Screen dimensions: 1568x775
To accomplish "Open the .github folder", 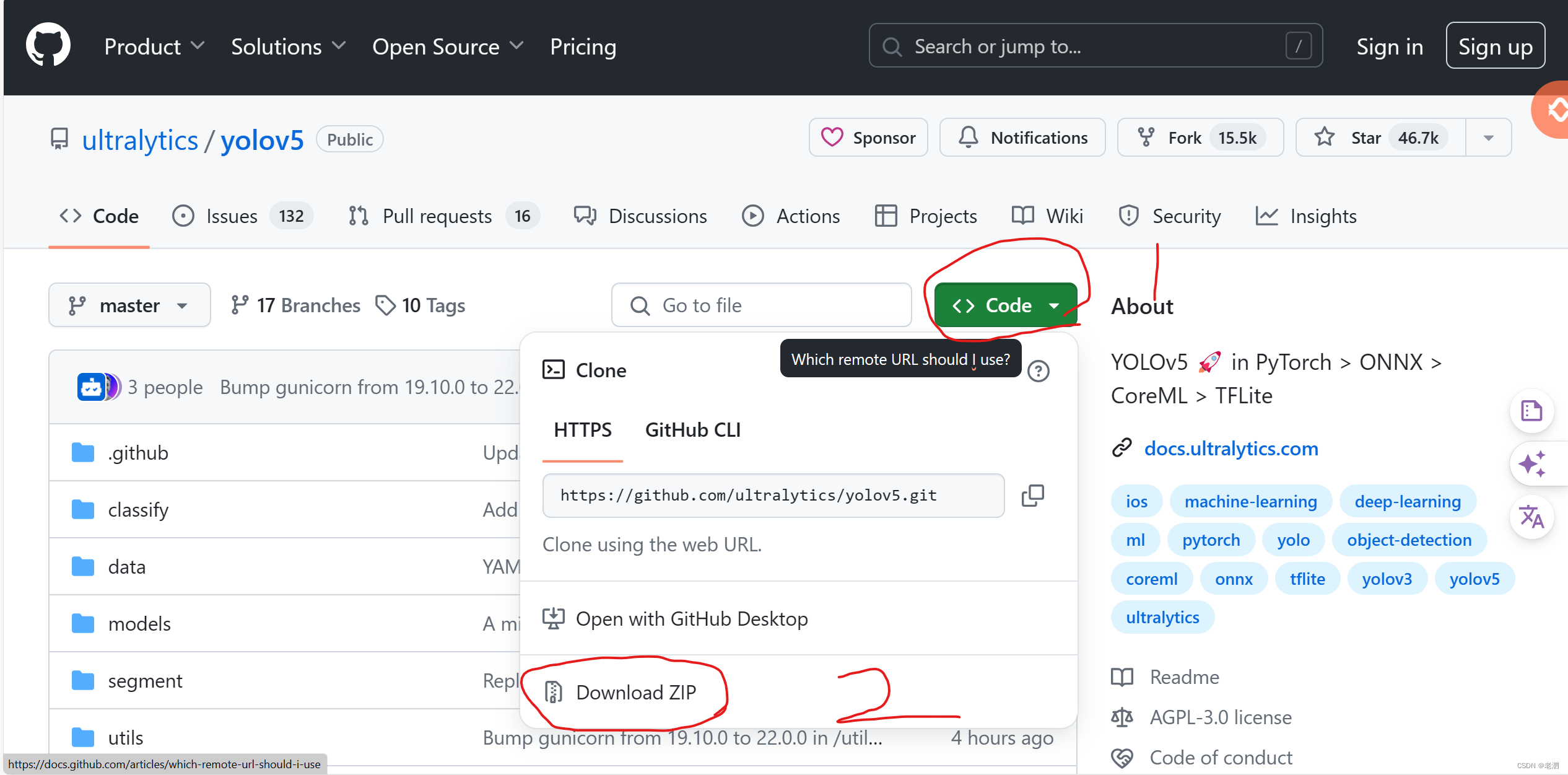I will point(138,453).
